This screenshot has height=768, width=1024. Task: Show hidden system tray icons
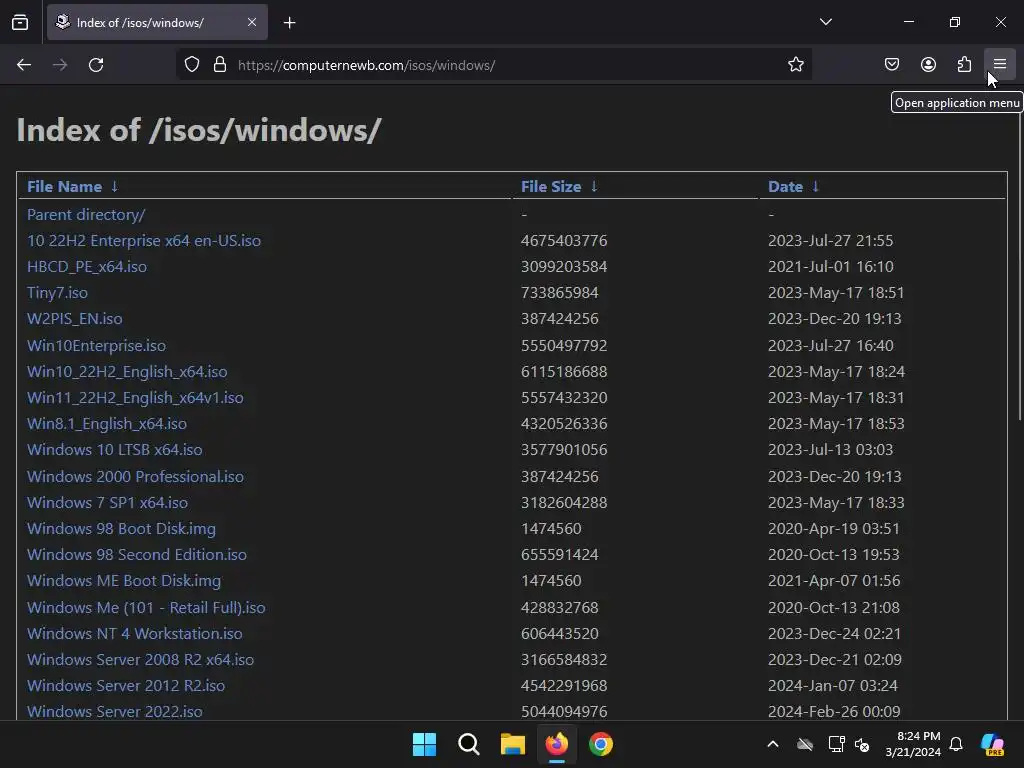[773, 744]
